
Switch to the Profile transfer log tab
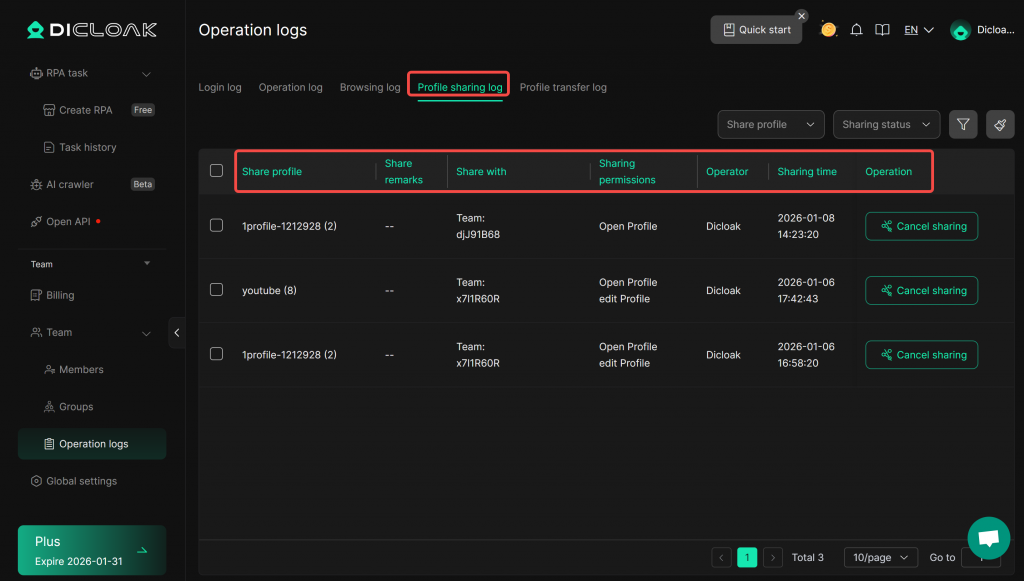pos(563,87)
